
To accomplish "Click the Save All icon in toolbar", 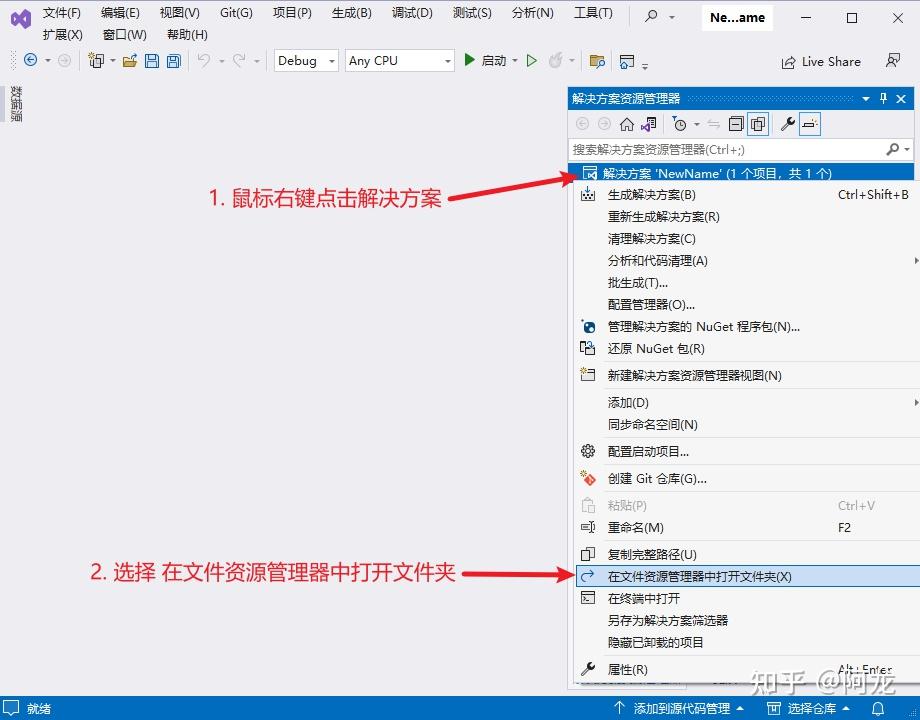I will coord(171,61).
